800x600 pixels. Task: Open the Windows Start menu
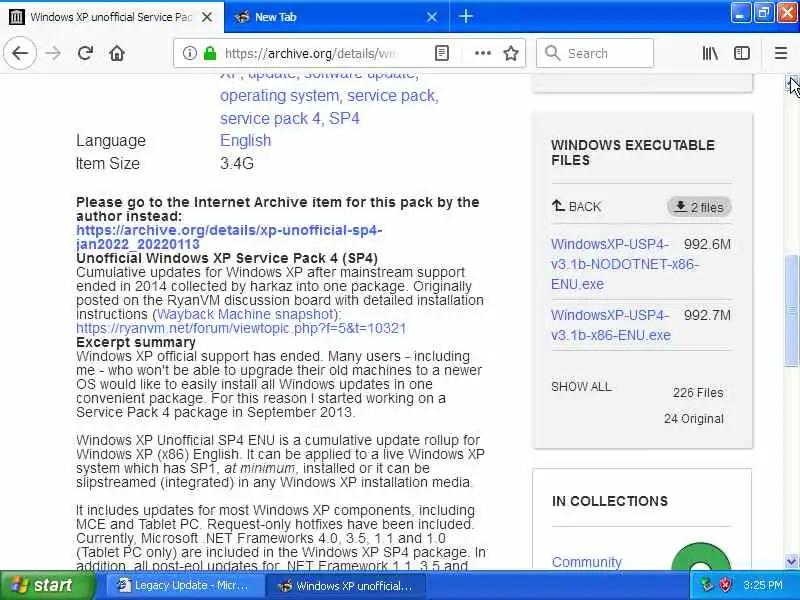tap(47, 585)
